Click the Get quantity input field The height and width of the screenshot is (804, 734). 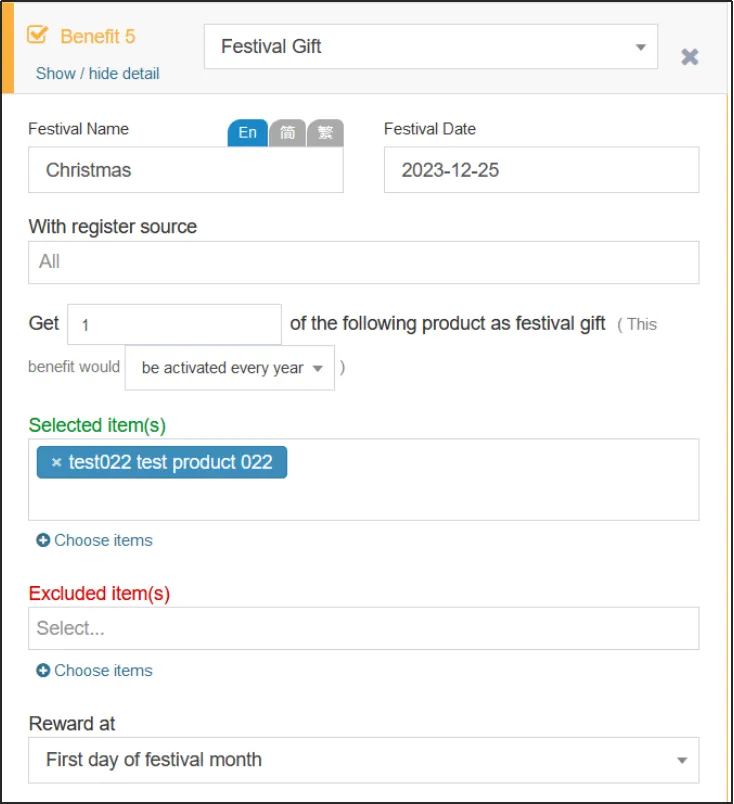174,325
